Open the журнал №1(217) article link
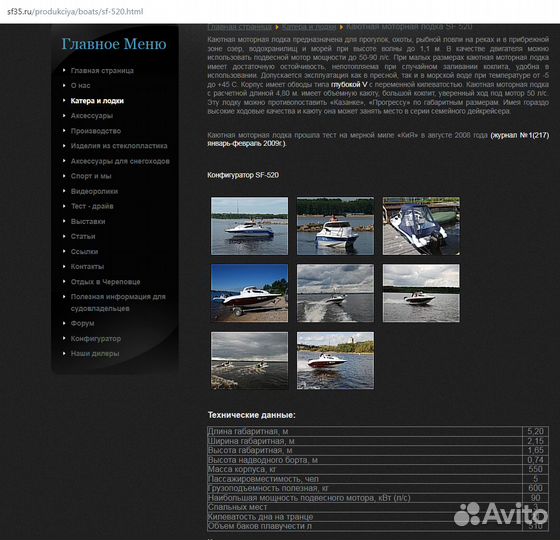Viewport: 560px width, 540px height. pyautogui.click(x=520, y=135)
